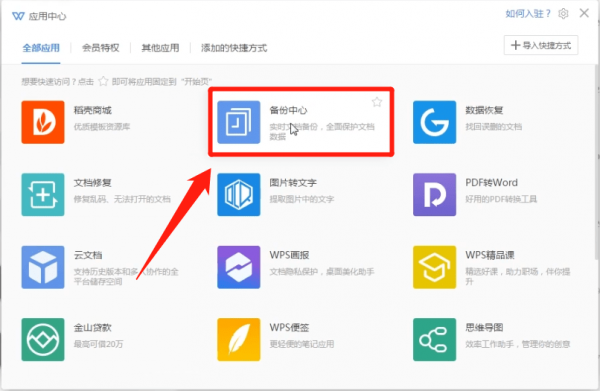The height and width of the screenshot is (391, 600).
Task: Click the PDF转Word title text
Action: click(x=491, y=182)
